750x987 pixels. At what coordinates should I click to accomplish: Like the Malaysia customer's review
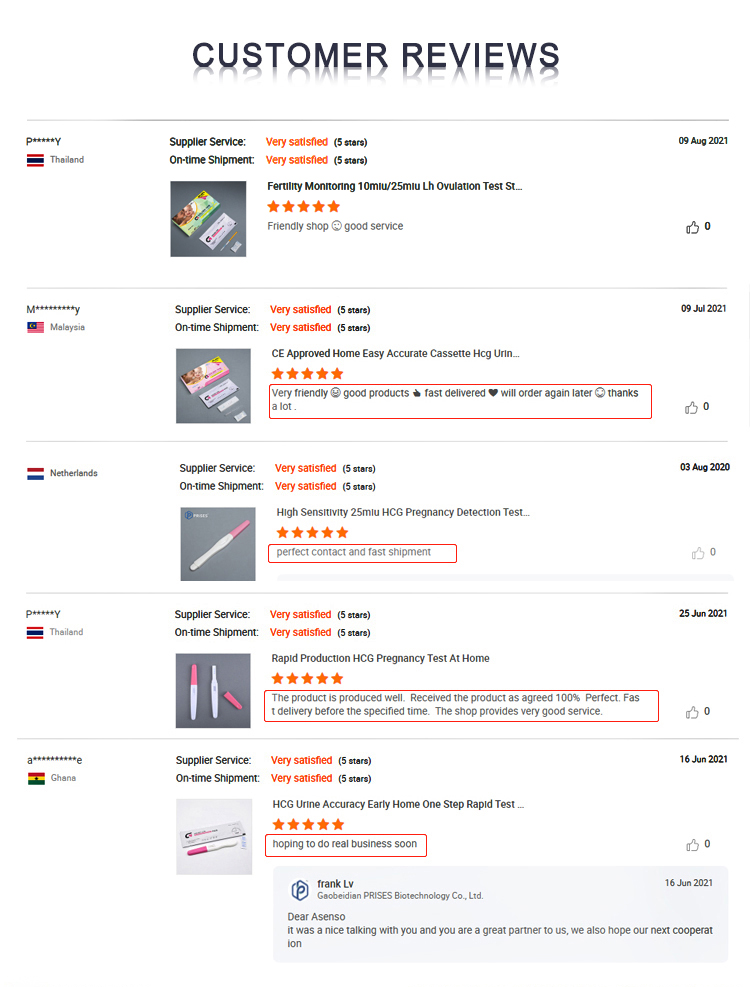pos(691,407)
